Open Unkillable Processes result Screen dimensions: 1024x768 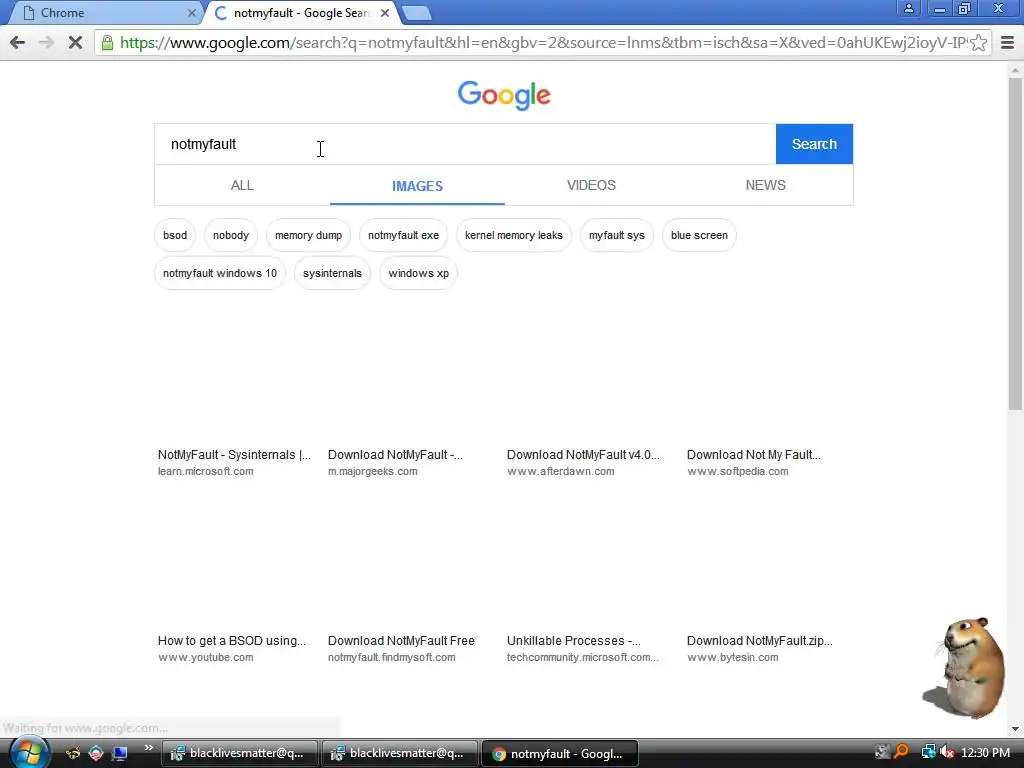[x=573, y=641]
